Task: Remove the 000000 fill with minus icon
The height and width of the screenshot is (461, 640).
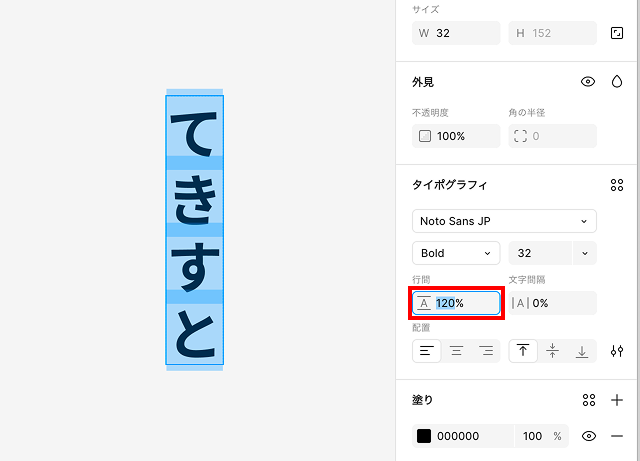Action: 617,436
